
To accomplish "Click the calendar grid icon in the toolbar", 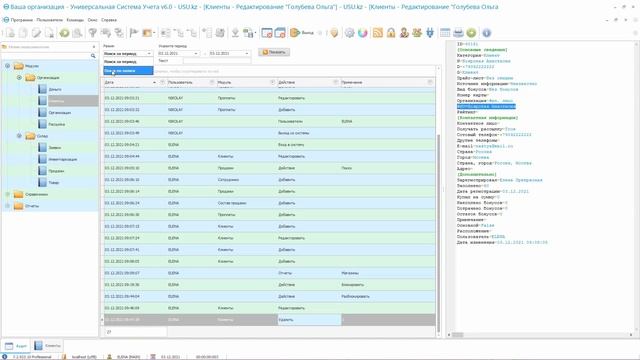I will pos(445,33).
